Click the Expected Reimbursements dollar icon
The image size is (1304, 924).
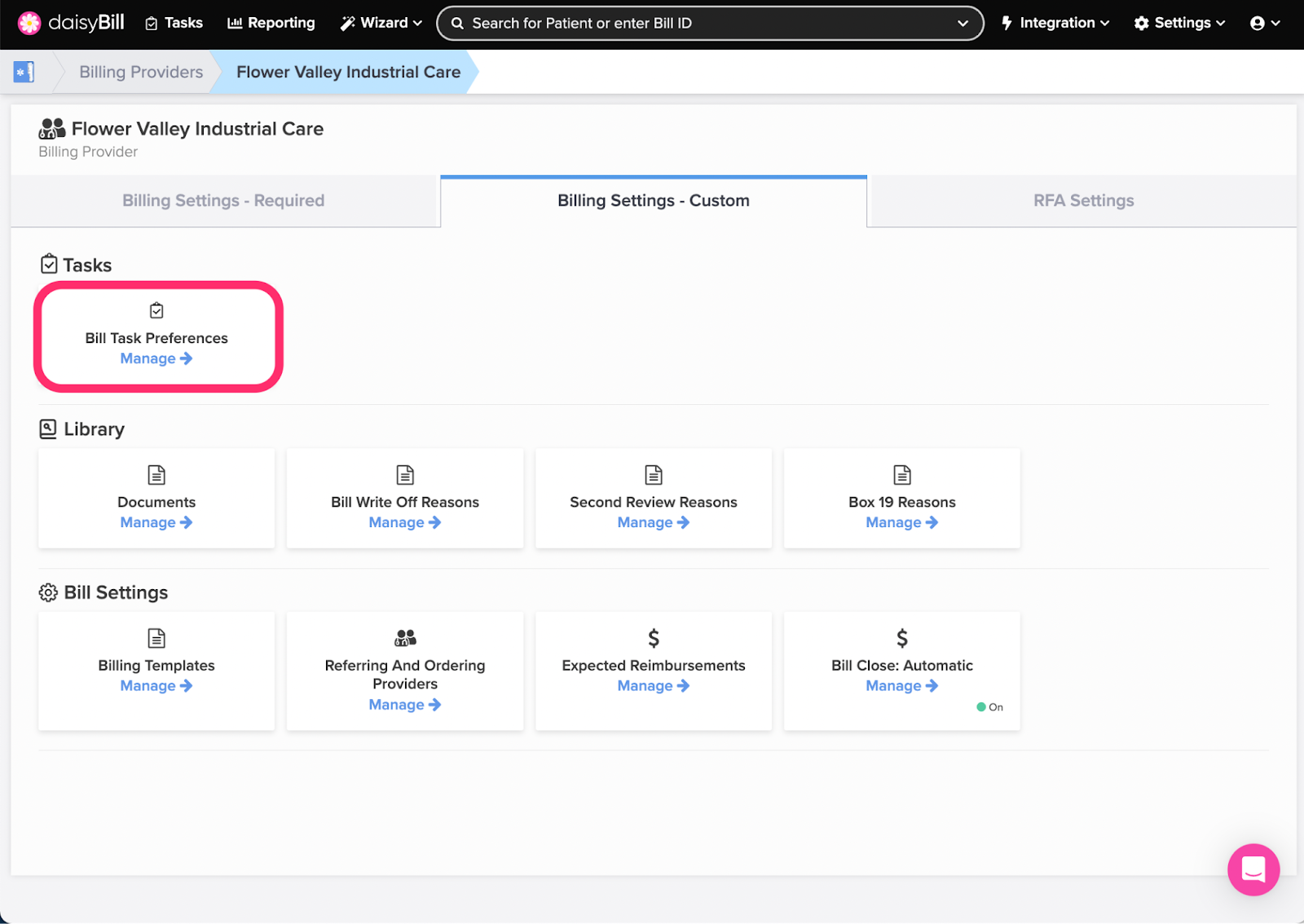[x=653, y=638]
